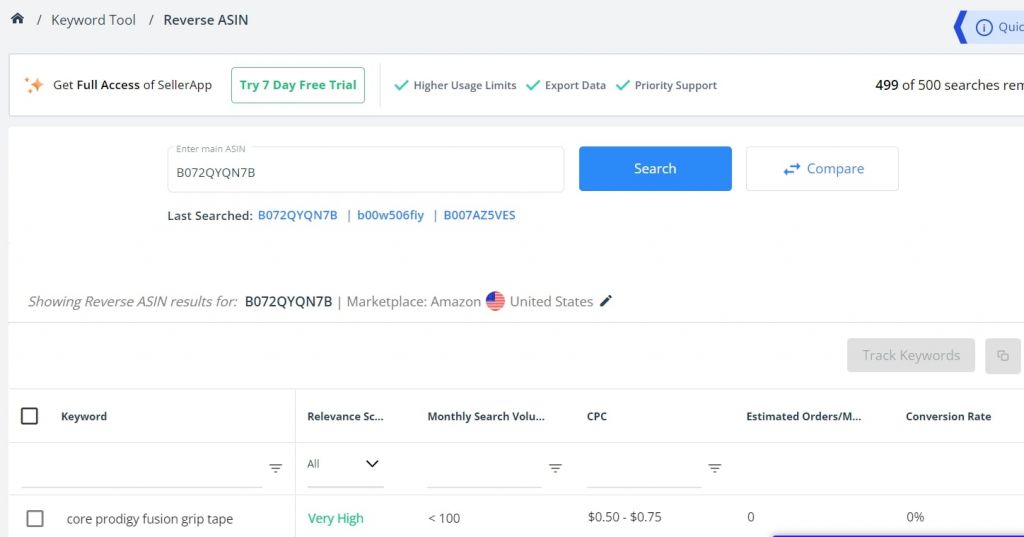Open the Keyword column filter icon

(x=276, y=468)
